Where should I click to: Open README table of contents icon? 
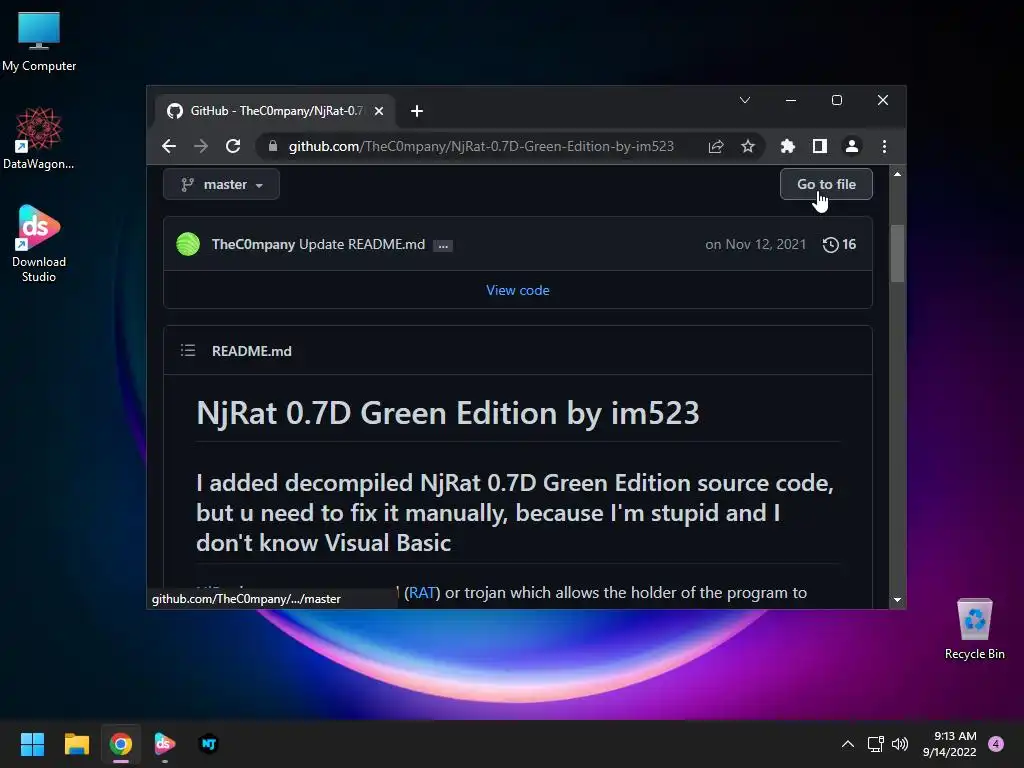(188, 351)
